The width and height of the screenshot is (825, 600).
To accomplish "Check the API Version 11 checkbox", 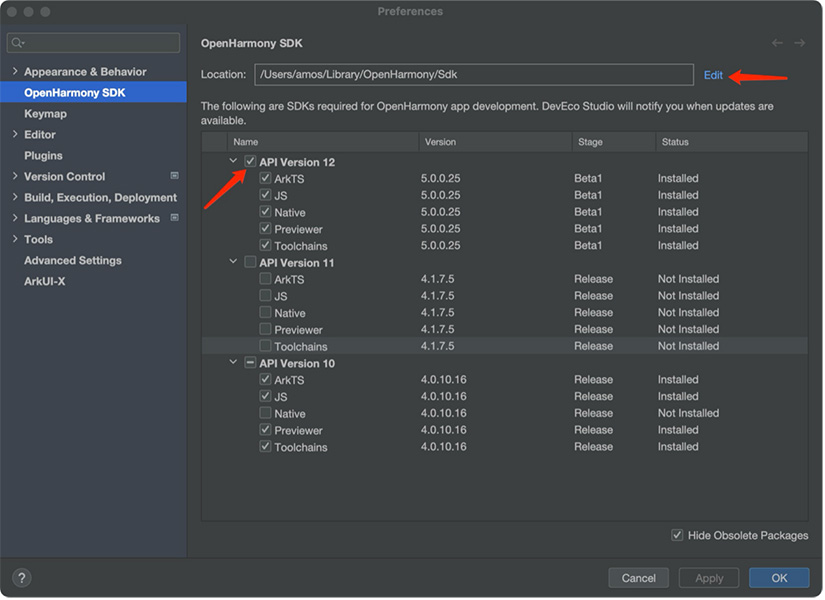I will [x=250, y=263].
